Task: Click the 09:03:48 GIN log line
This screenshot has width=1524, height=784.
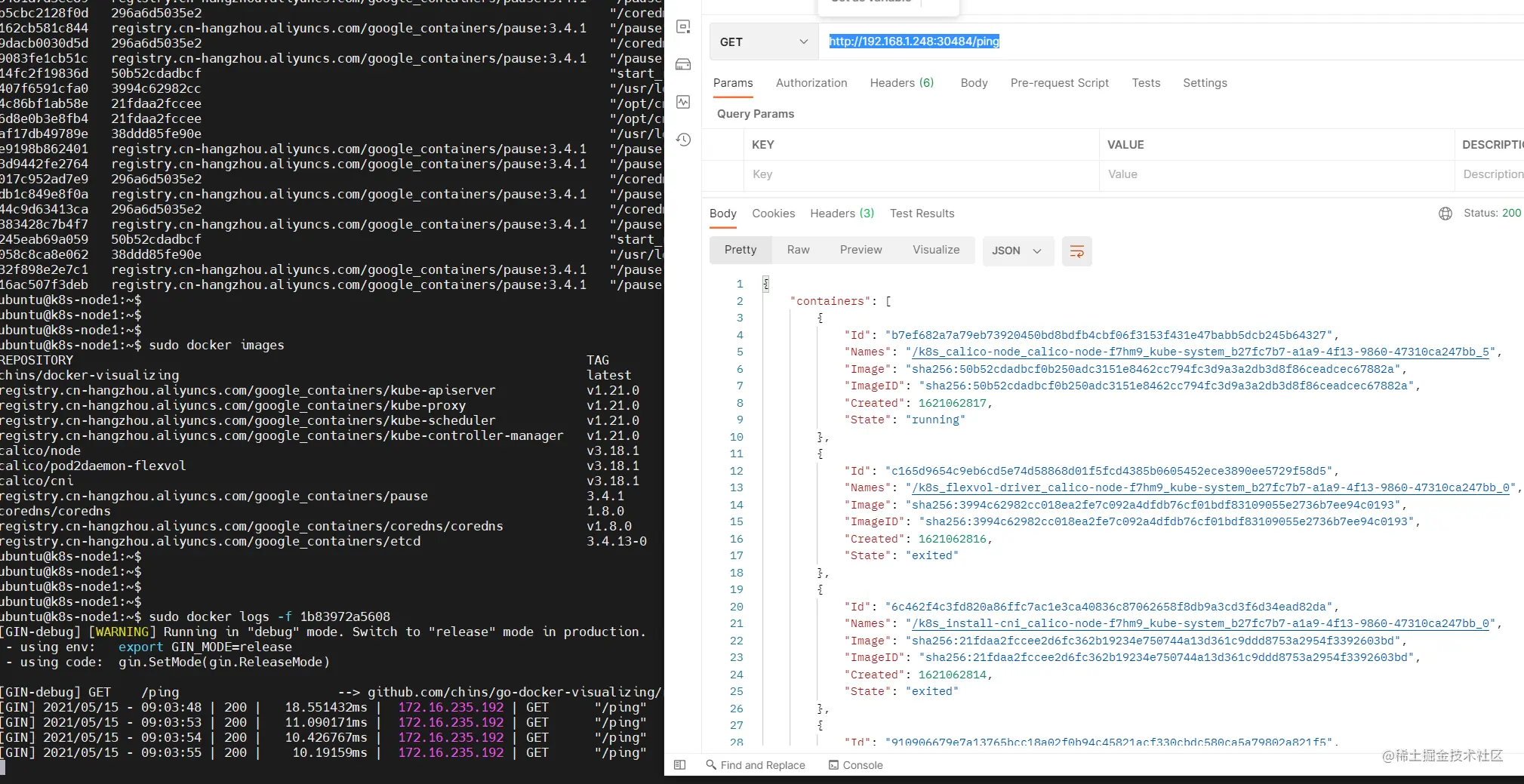Action: 323,707
